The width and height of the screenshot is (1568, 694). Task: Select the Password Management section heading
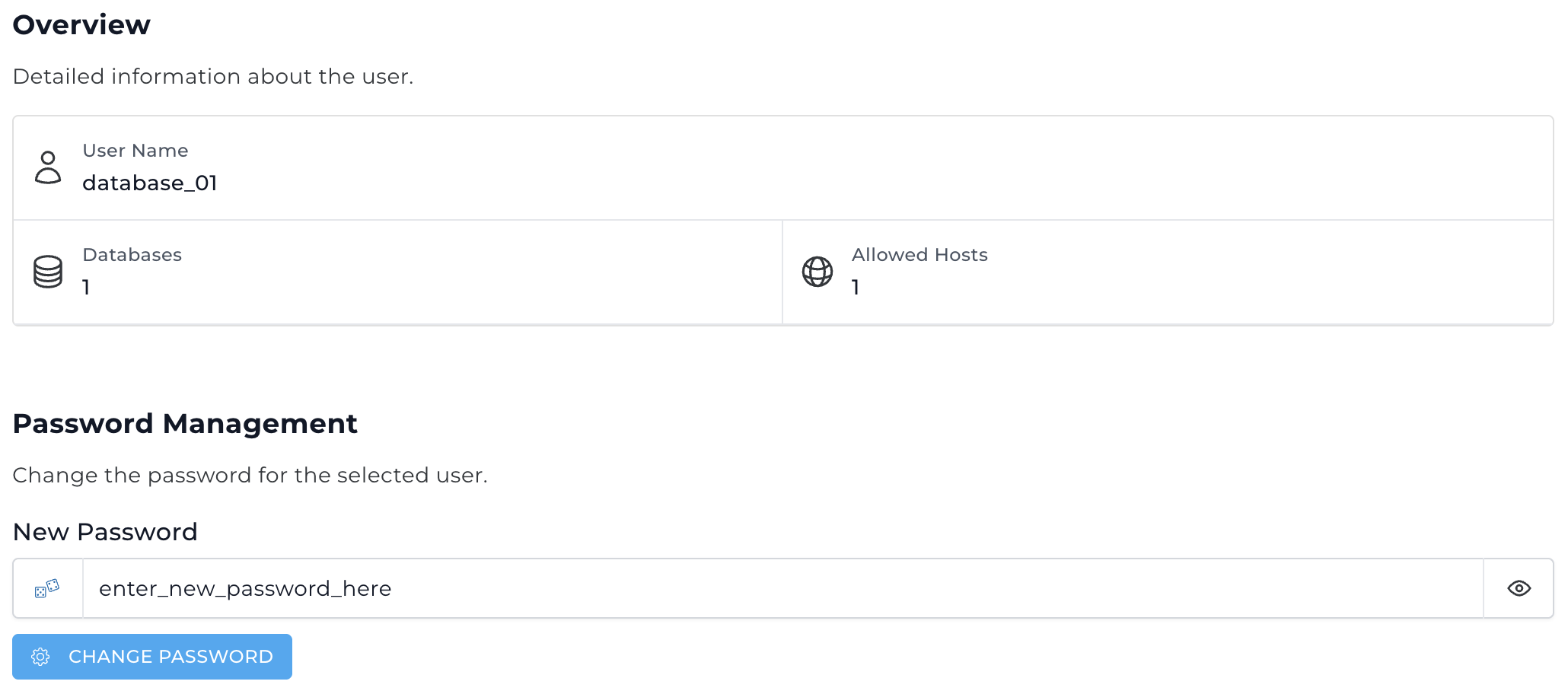tap(185, 423)
